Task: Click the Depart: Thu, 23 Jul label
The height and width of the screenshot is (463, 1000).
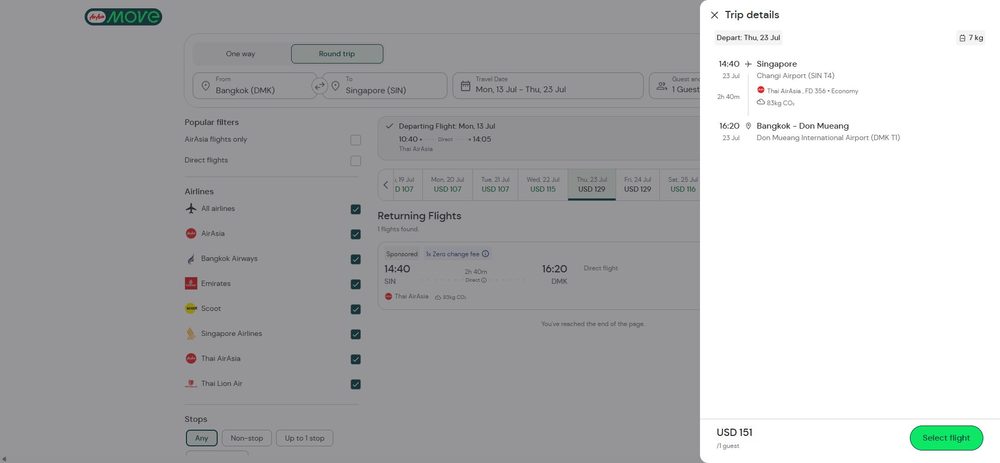Action: click(748, 38)
